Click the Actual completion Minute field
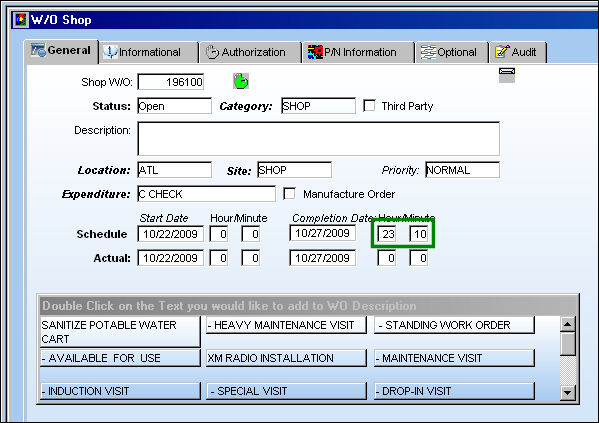 419,258
